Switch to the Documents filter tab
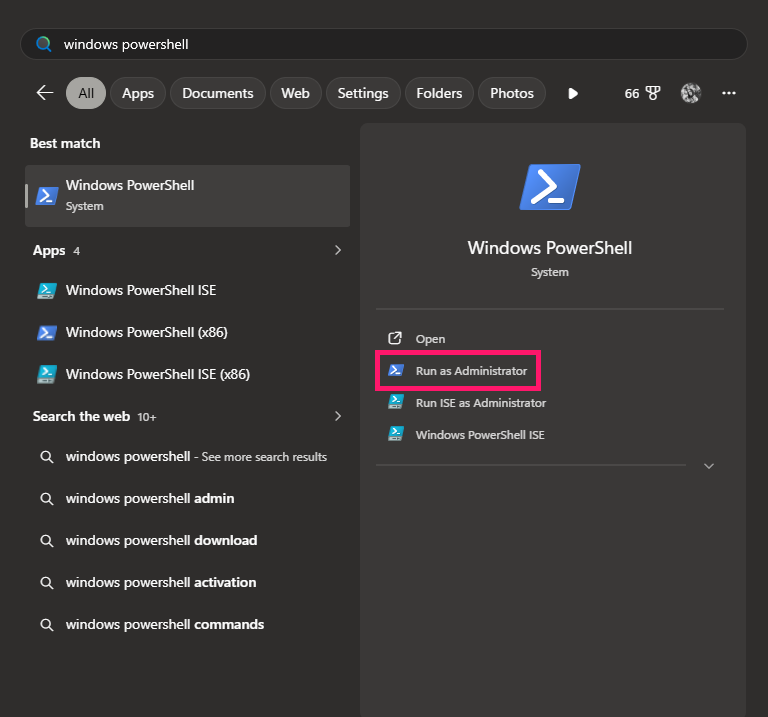Screen dimensions: 768x717 218,93
